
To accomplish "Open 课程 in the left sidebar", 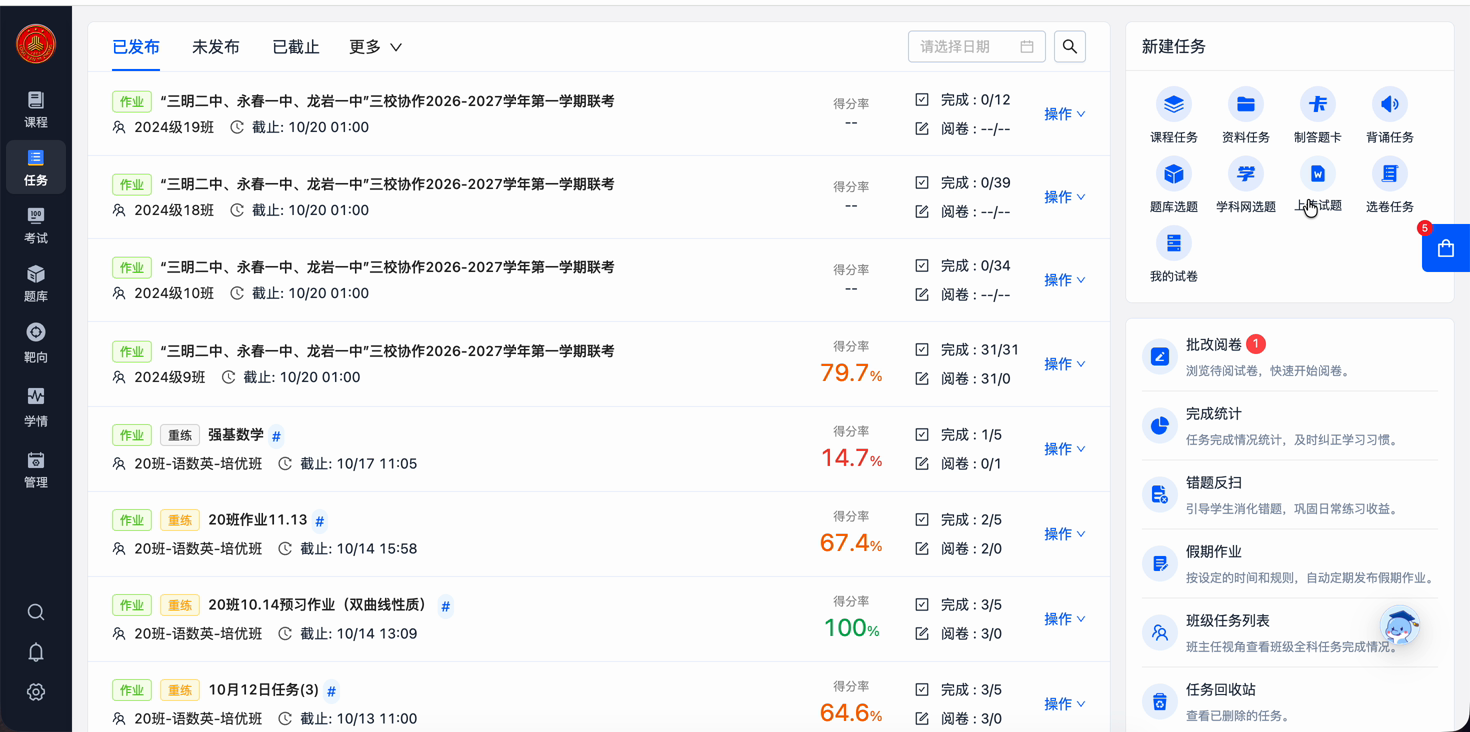I will tap(36, 109).
